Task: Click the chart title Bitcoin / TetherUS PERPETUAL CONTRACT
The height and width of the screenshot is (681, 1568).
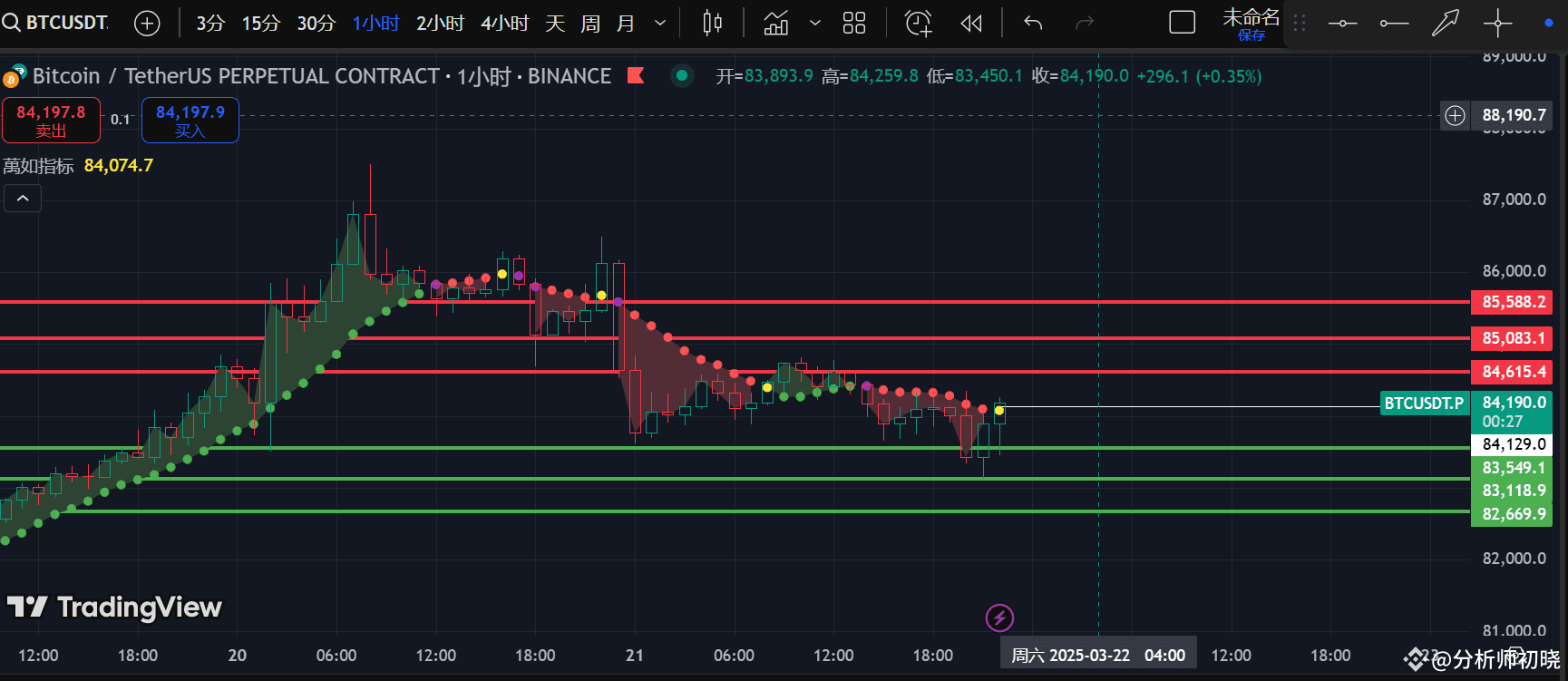Action: (236, 76)
